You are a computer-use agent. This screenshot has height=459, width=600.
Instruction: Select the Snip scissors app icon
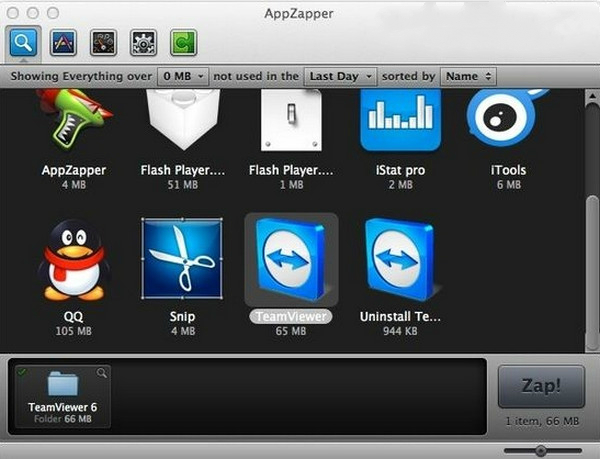182,258
